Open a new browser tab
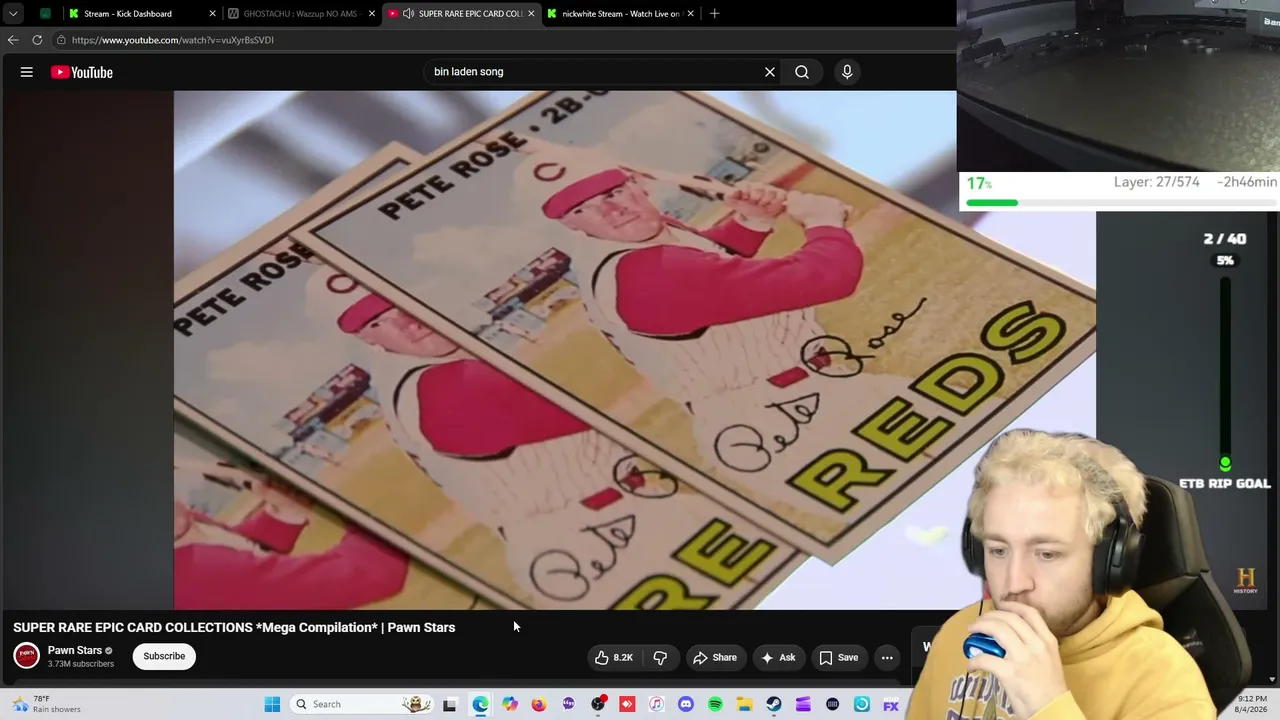The image size is (1280, 720). pyautogui.click(x=714, y=14)
